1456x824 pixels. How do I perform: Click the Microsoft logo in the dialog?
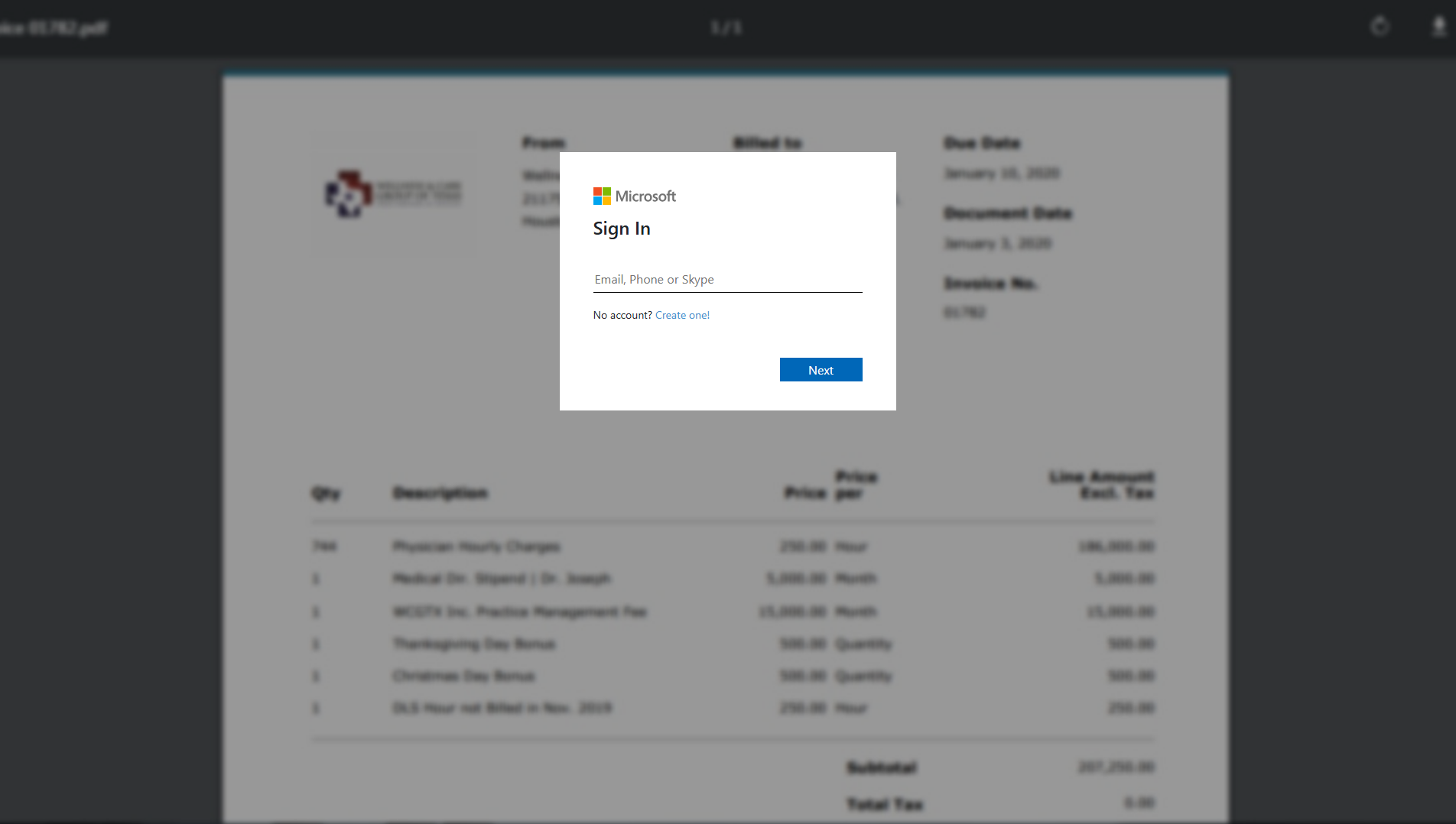[635, 196]
